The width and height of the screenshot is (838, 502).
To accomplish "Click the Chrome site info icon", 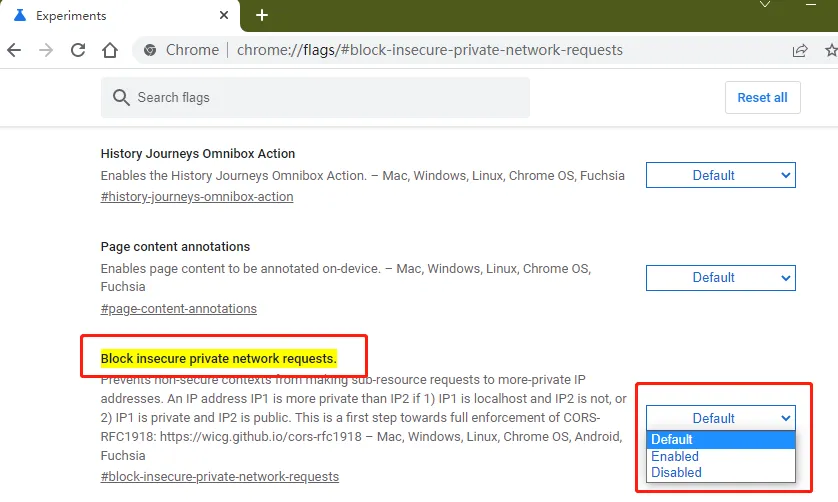I will click(150, 50).
